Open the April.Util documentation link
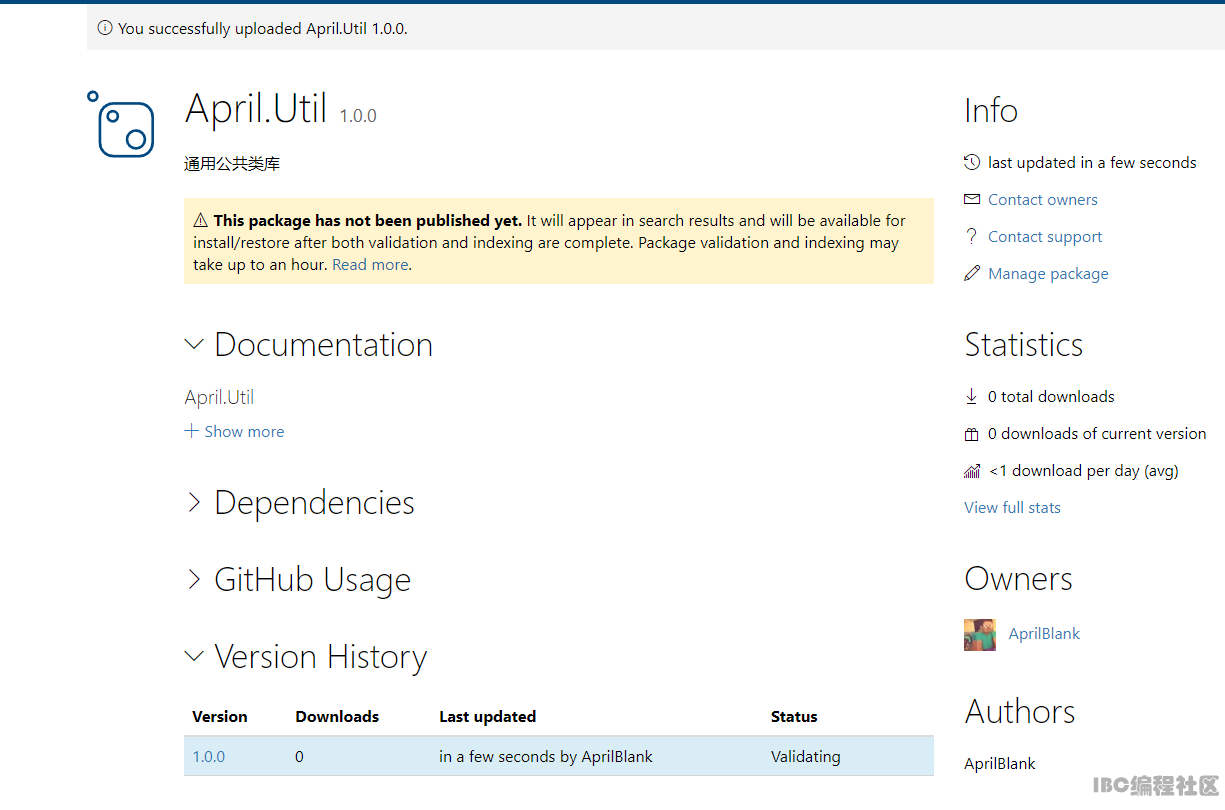 (219, 397)
